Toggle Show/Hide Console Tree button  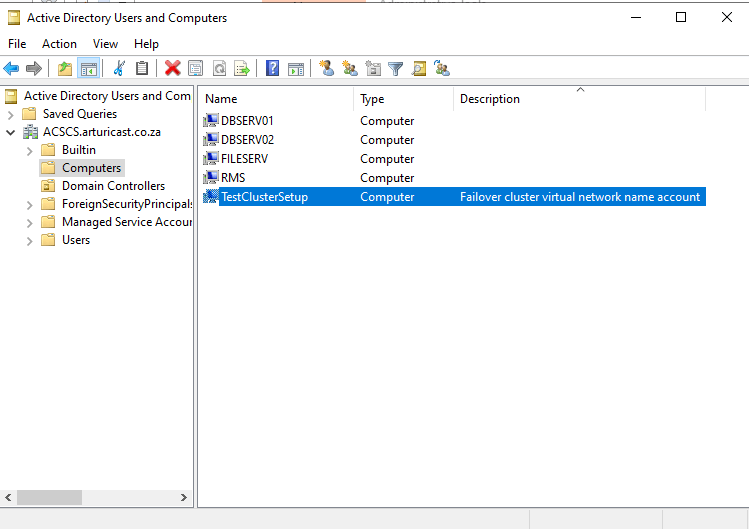point(88,68)
